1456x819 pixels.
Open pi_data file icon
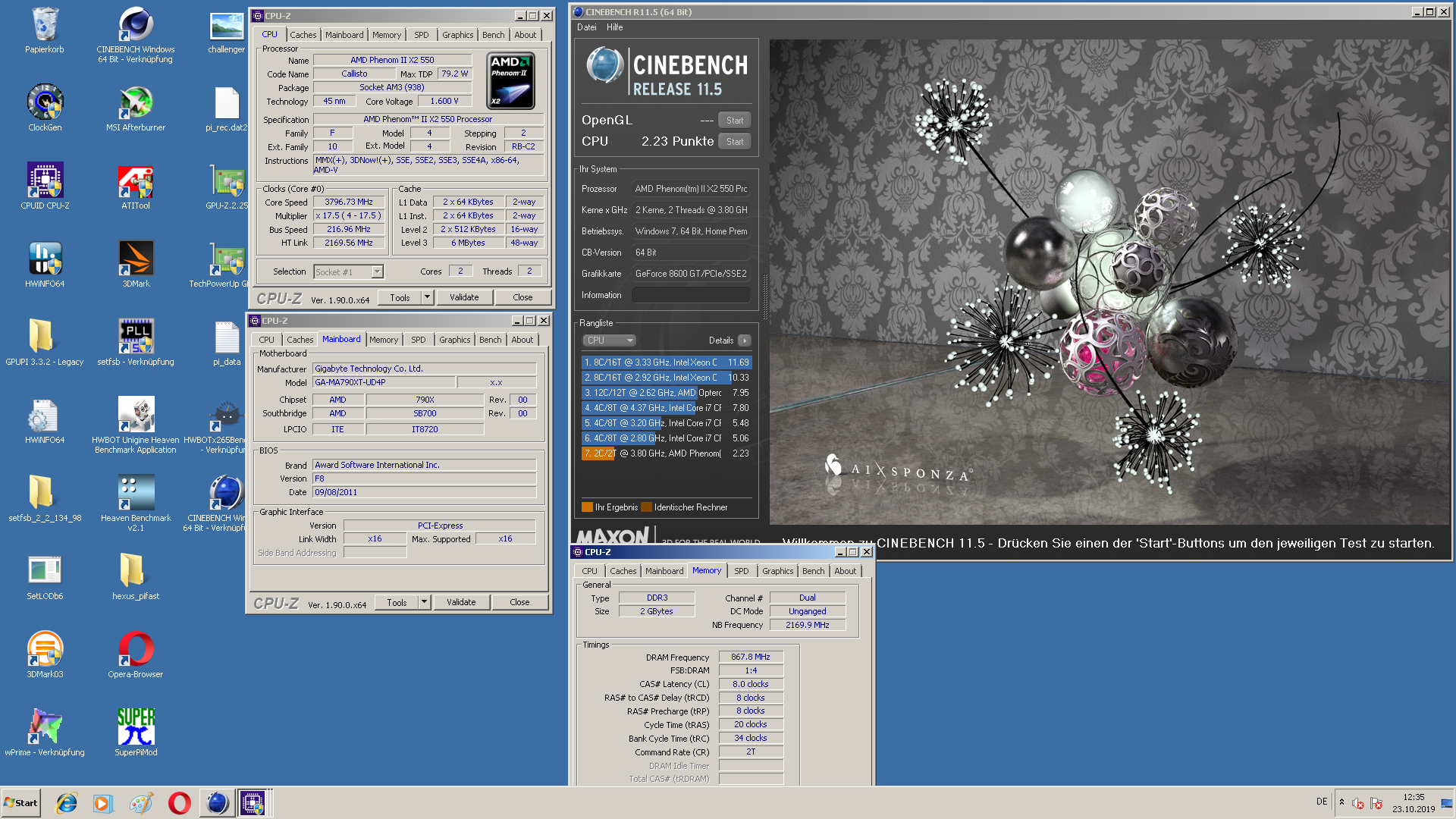pyautogui.click(x=227, y=342)
